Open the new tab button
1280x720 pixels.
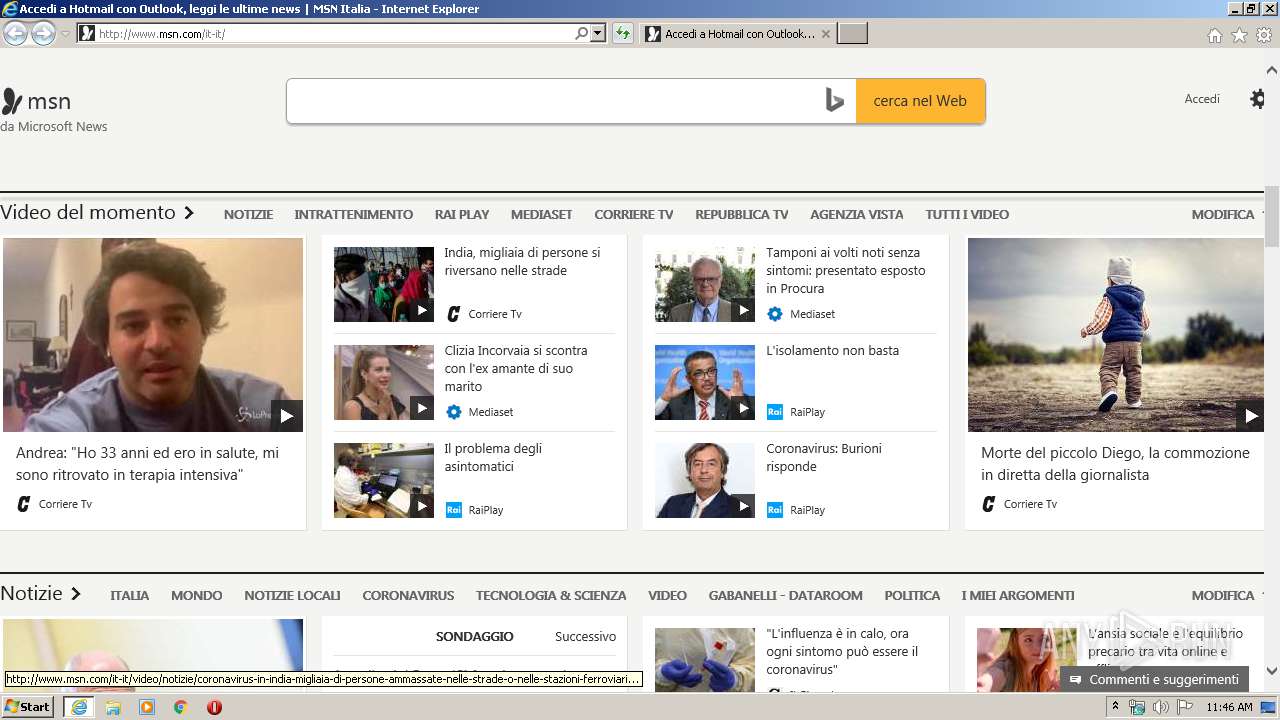tap(852, 34)
